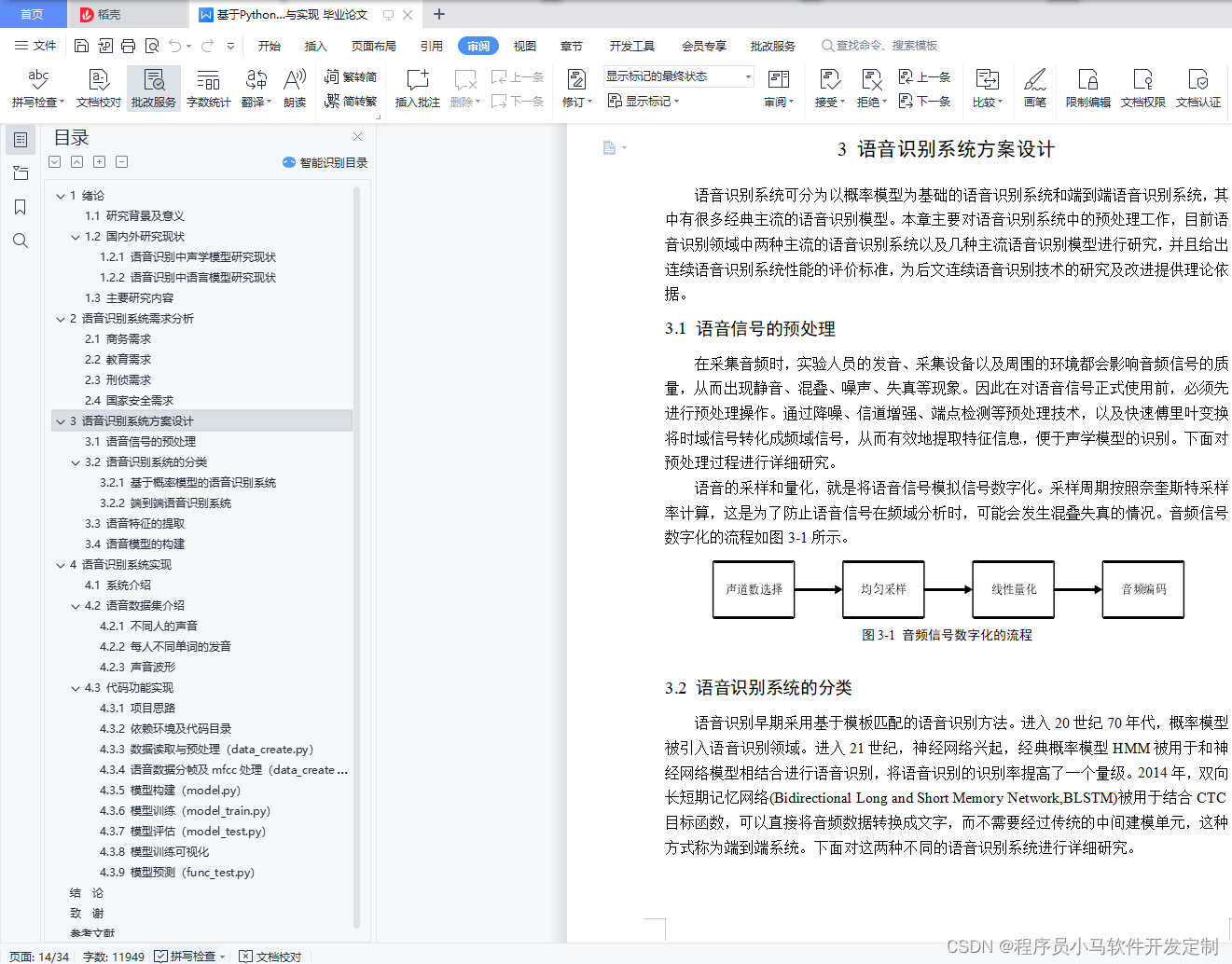Collapse the '2 语音识别系统需求分析' node
This screenshot has width=1232, height=964.
point(61,319)
